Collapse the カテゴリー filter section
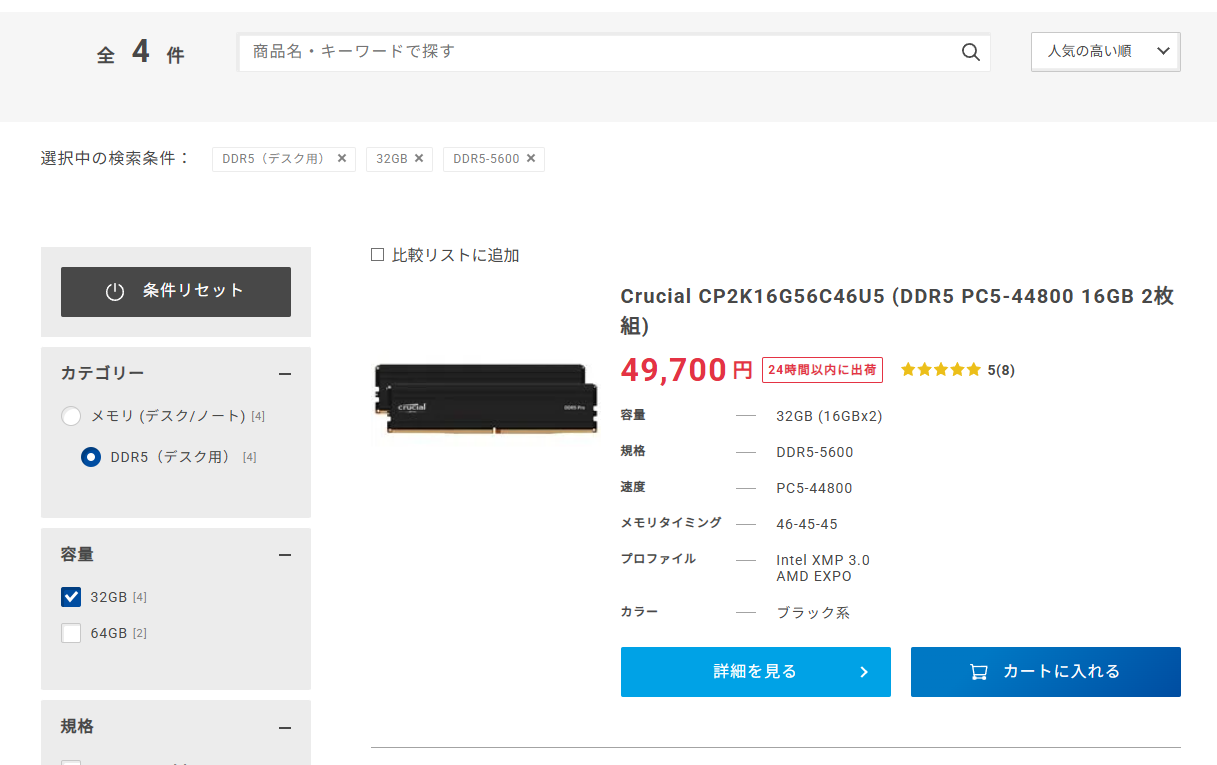The image size is (1217, 765). click(x=285, y=374)
